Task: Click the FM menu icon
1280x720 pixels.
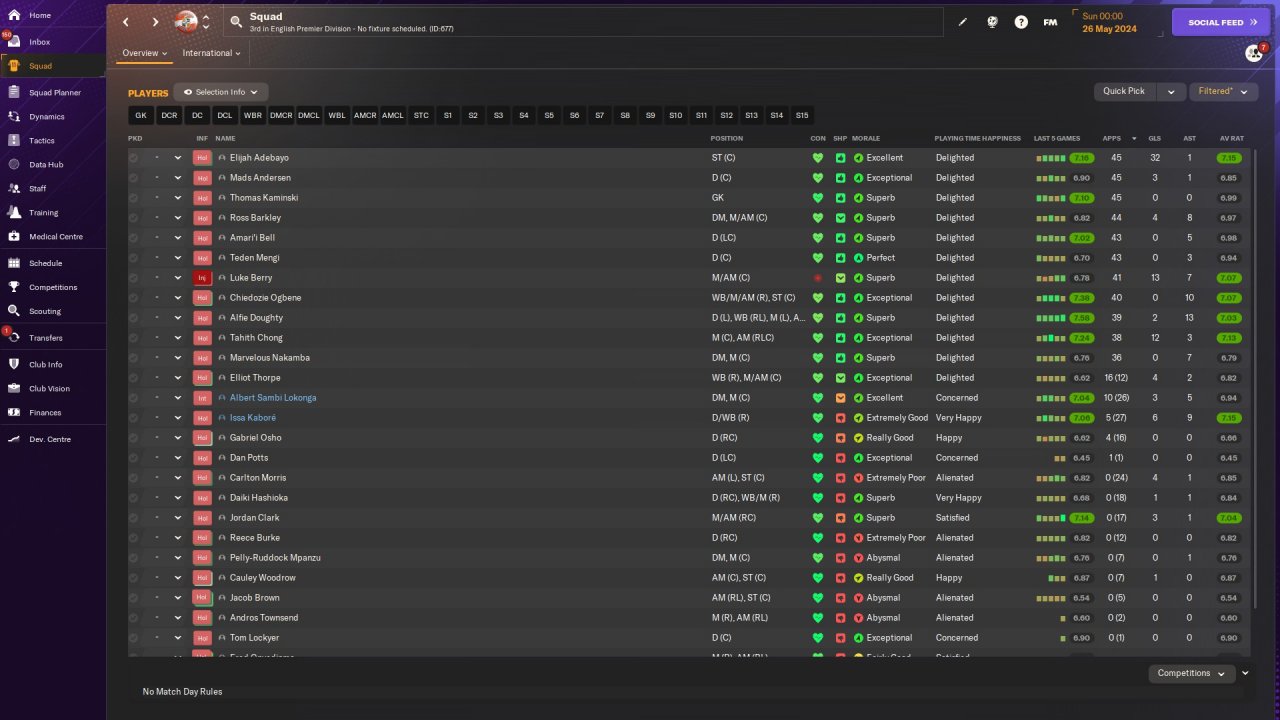Action: [1050, 22]
